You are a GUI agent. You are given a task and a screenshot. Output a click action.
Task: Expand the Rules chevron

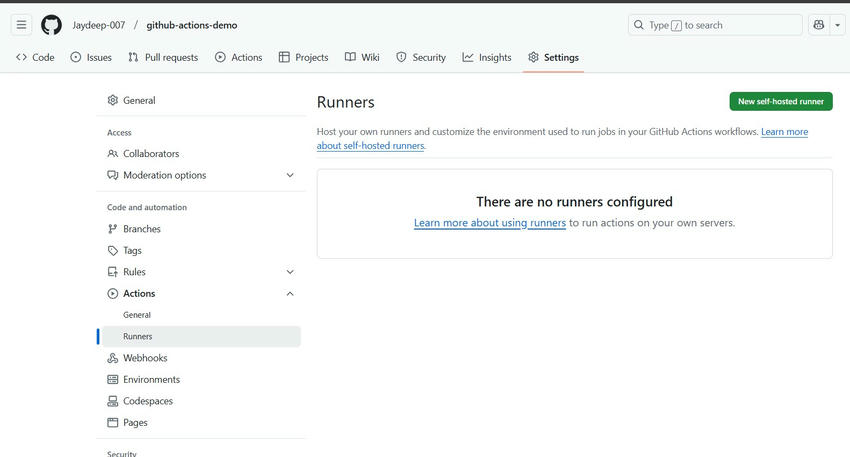click(x=290, y=272)
